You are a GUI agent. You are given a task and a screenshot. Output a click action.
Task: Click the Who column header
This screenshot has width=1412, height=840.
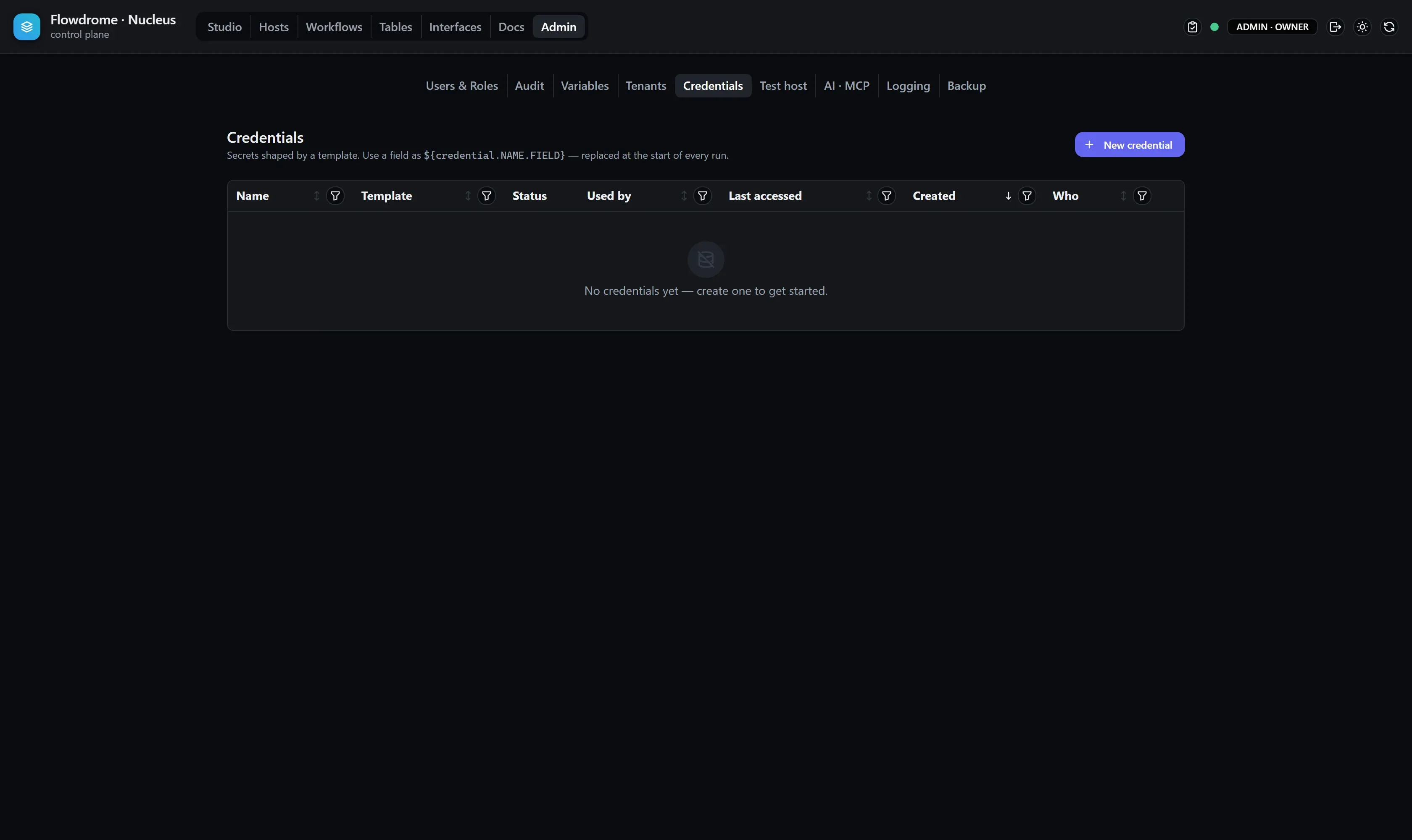(x=1065, y=196)
